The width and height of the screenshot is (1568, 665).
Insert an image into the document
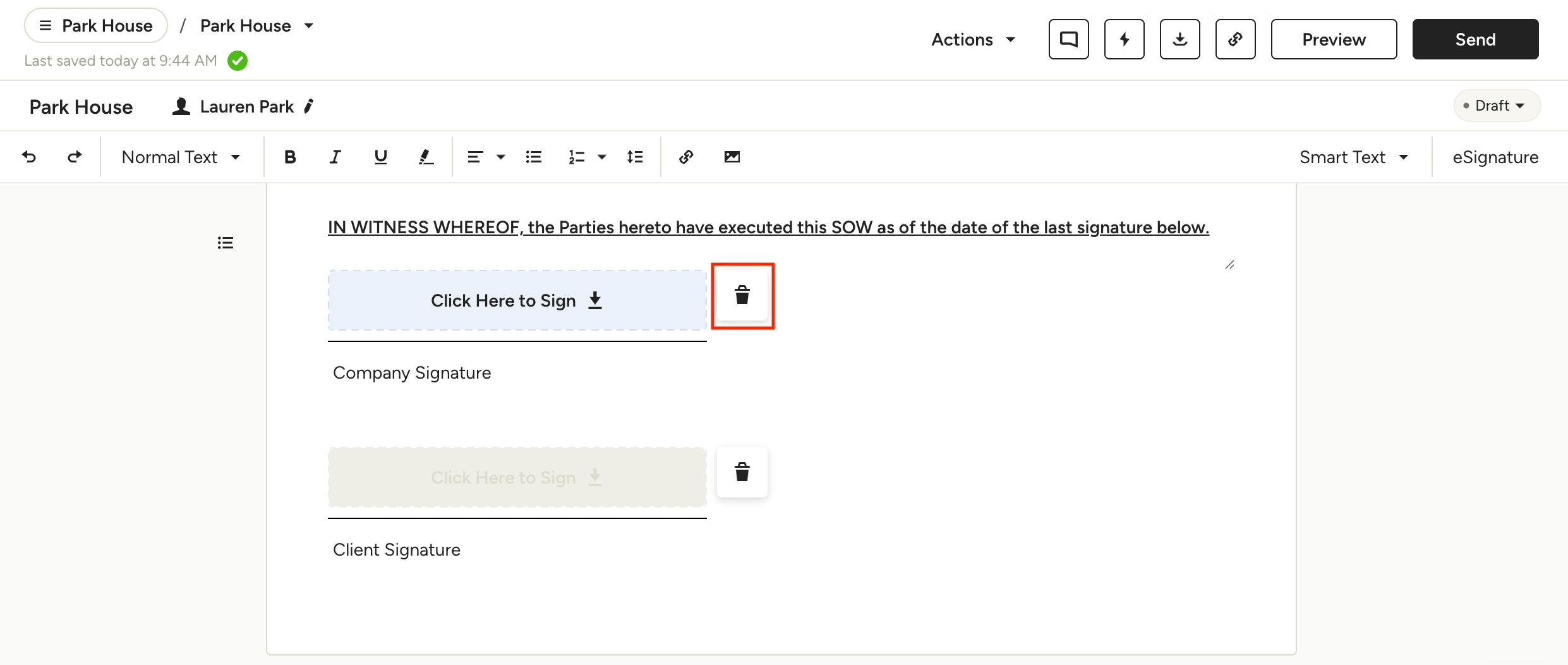[732, 157]
